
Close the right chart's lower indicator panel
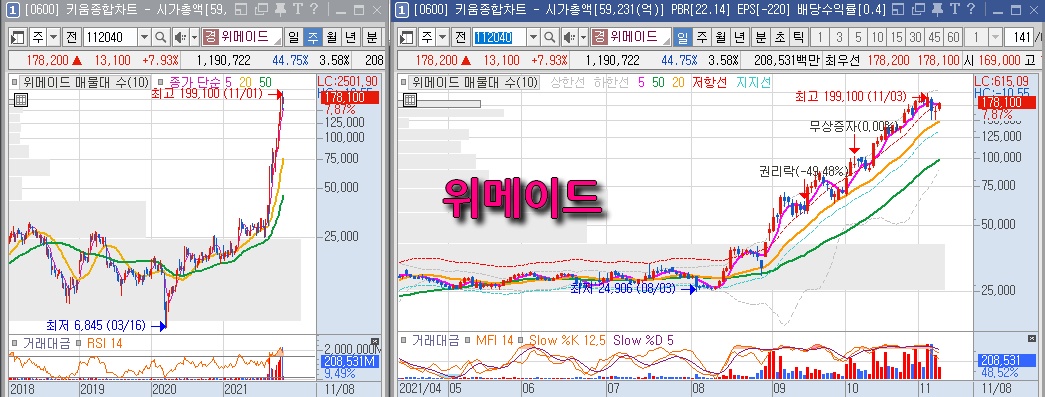(x=1033, y=338)
